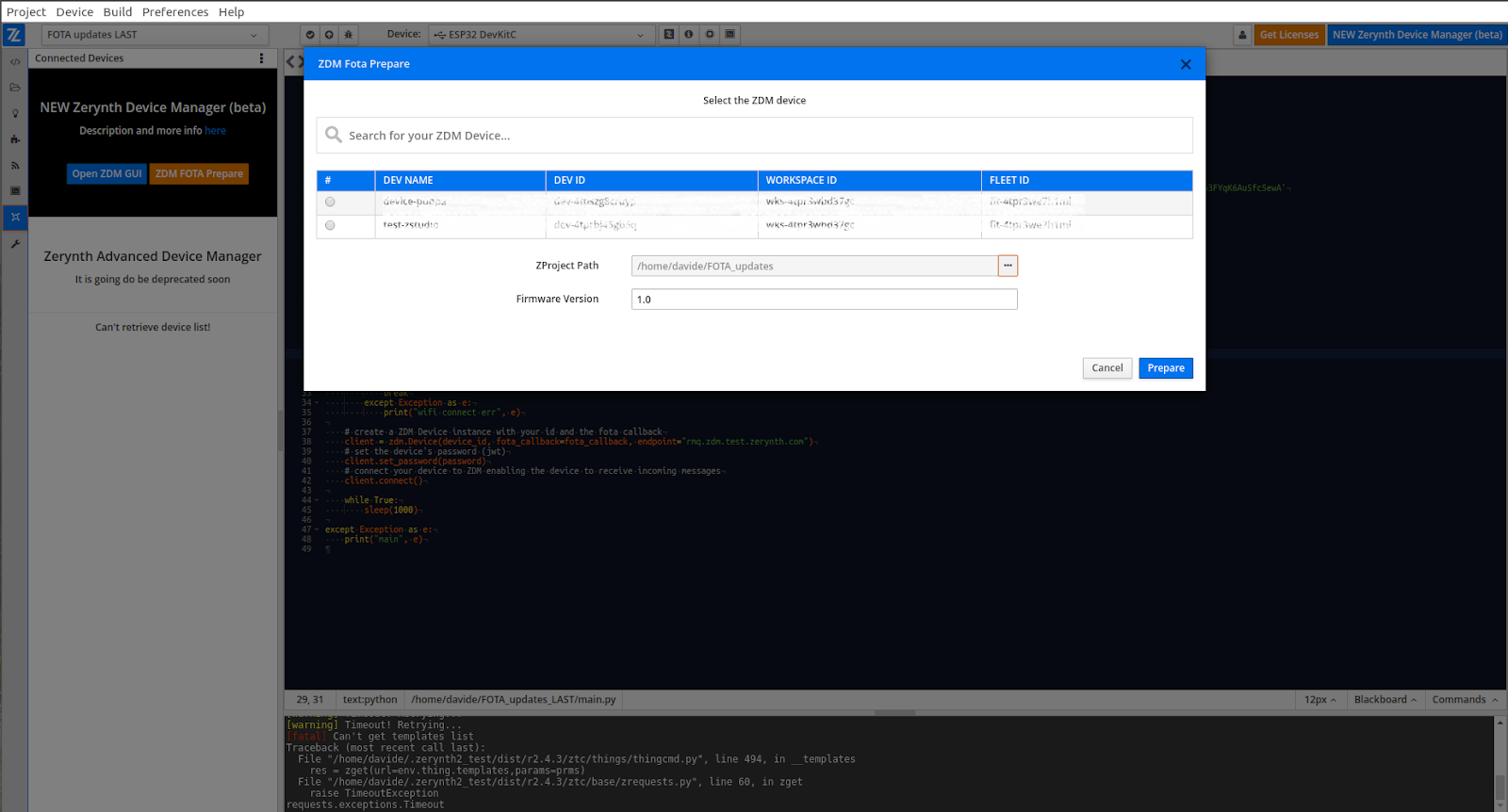Click the ZProject Path text field
This screenshot has width=1508, height=812.
point(814,266)
